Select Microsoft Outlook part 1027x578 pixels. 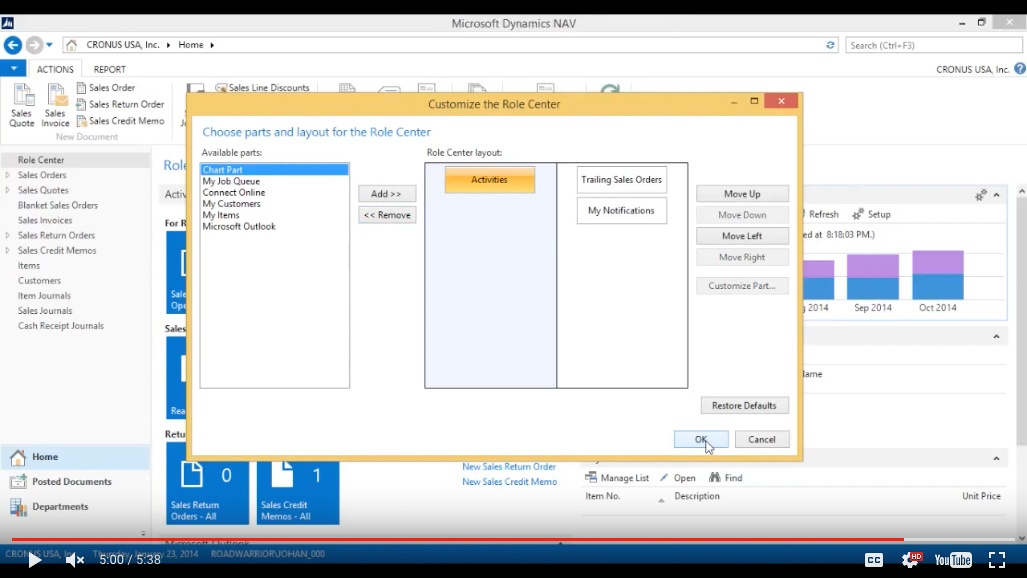[239, 227]
